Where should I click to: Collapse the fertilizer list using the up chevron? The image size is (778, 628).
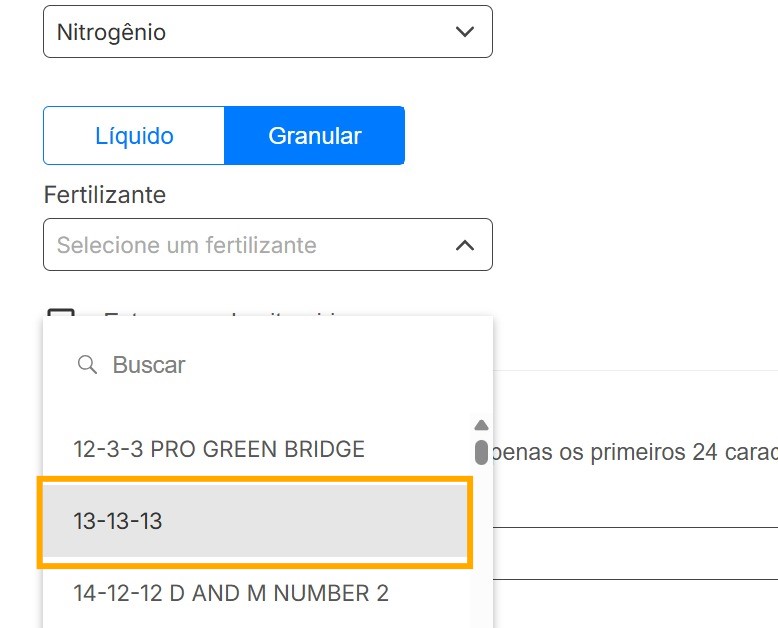click(x=465, y=245)
